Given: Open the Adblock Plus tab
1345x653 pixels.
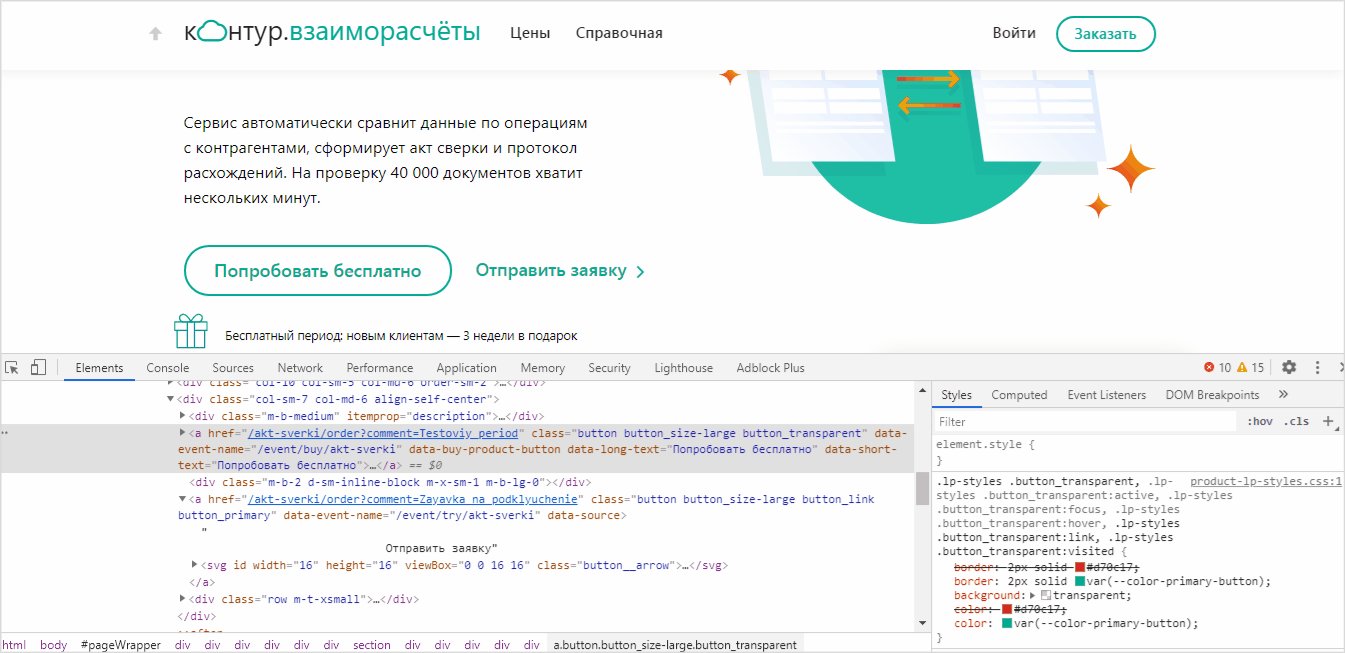Looking at the screenshot, I should pos(770,367).
